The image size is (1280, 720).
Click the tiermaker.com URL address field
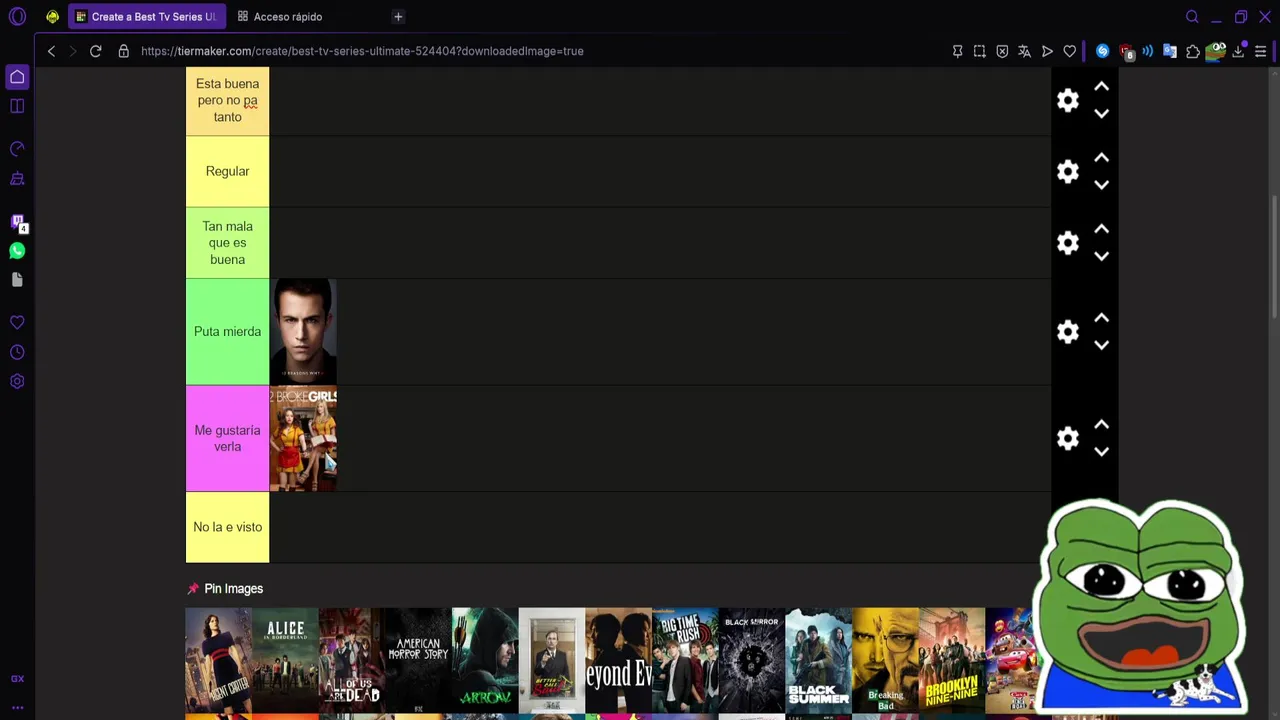(x=362, y=51)
